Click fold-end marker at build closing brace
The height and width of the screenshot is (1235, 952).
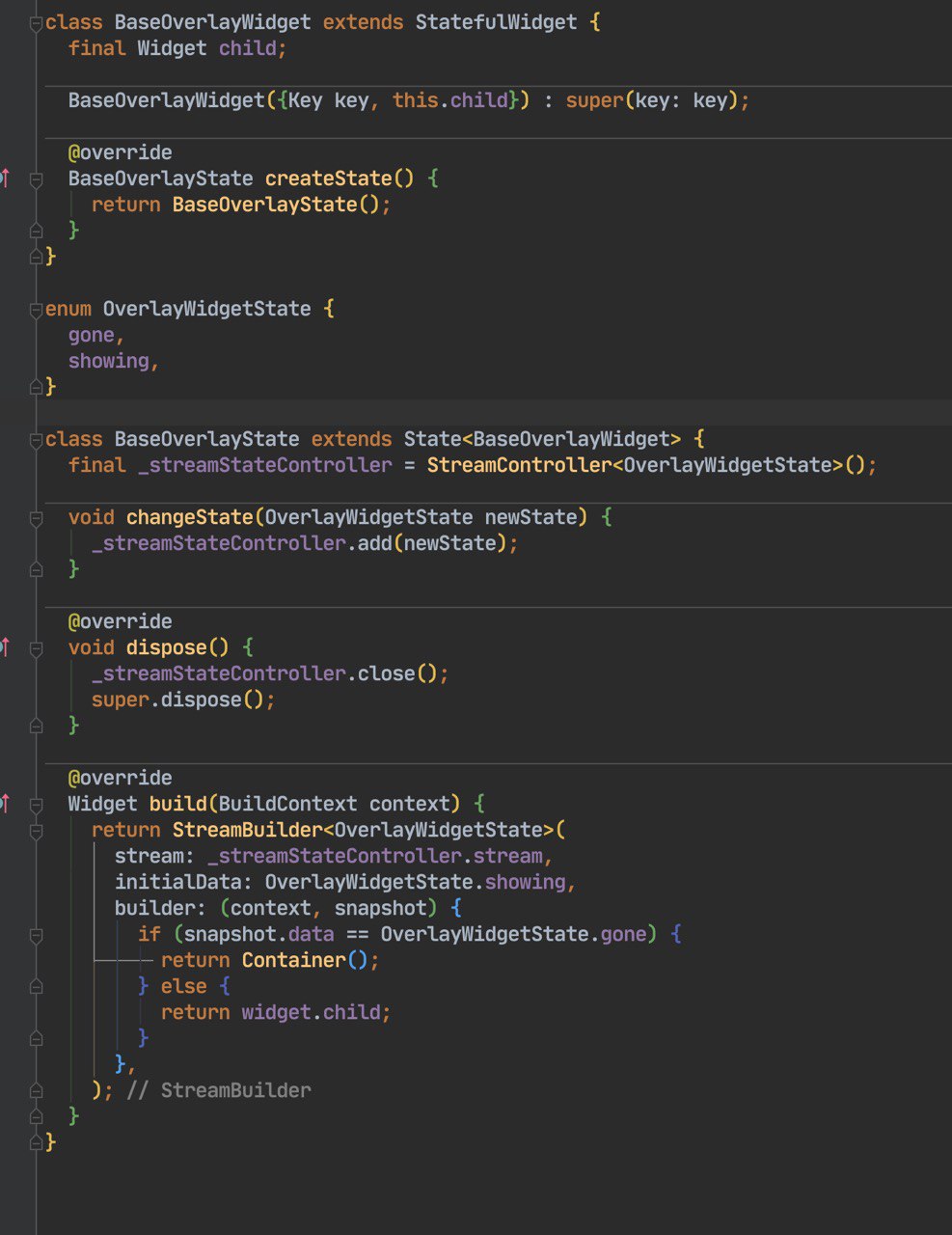tap(36, 1117)
